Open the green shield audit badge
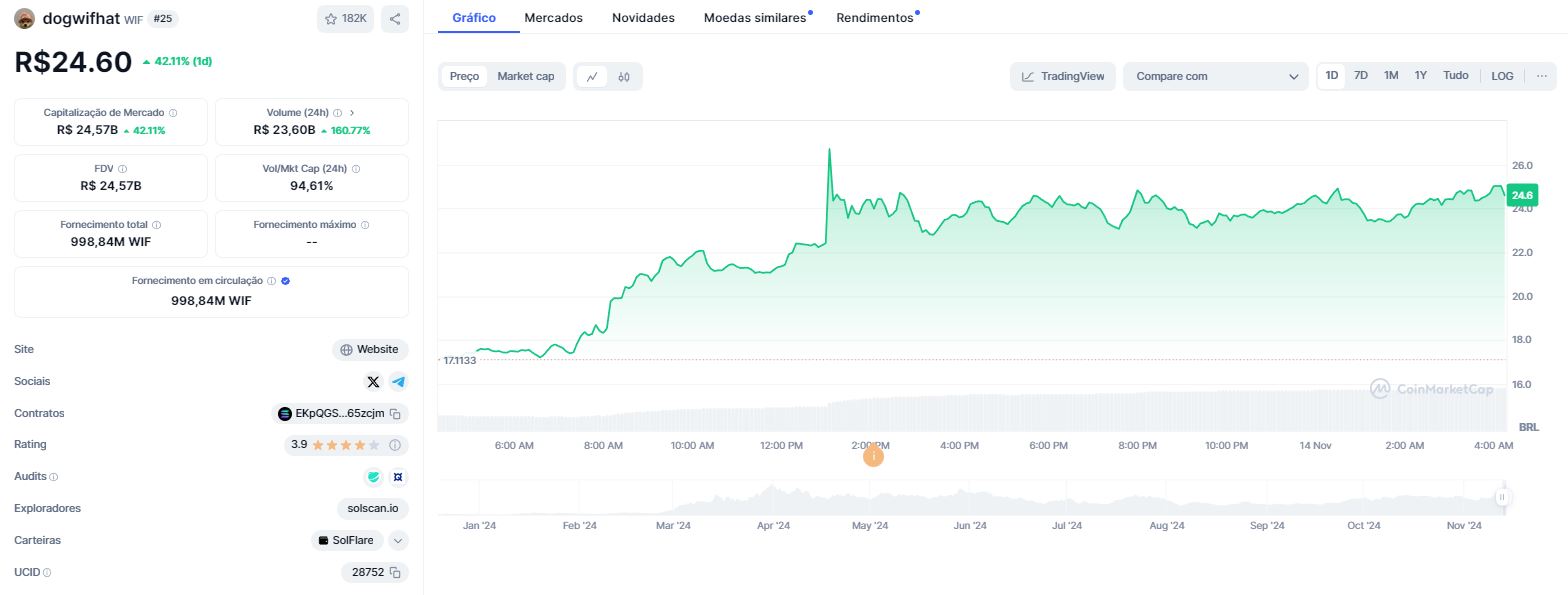Image resolution: width=1568 pixels, height=595 pixels. [374, 477]
